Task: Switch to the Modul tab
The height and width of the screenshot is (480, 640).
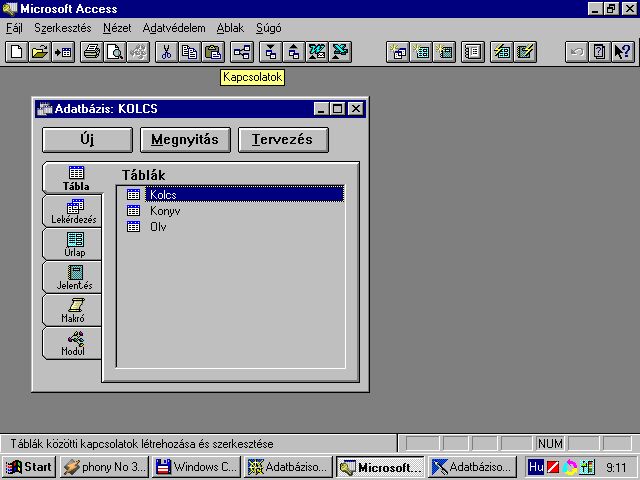Action: tap(72, 343)
